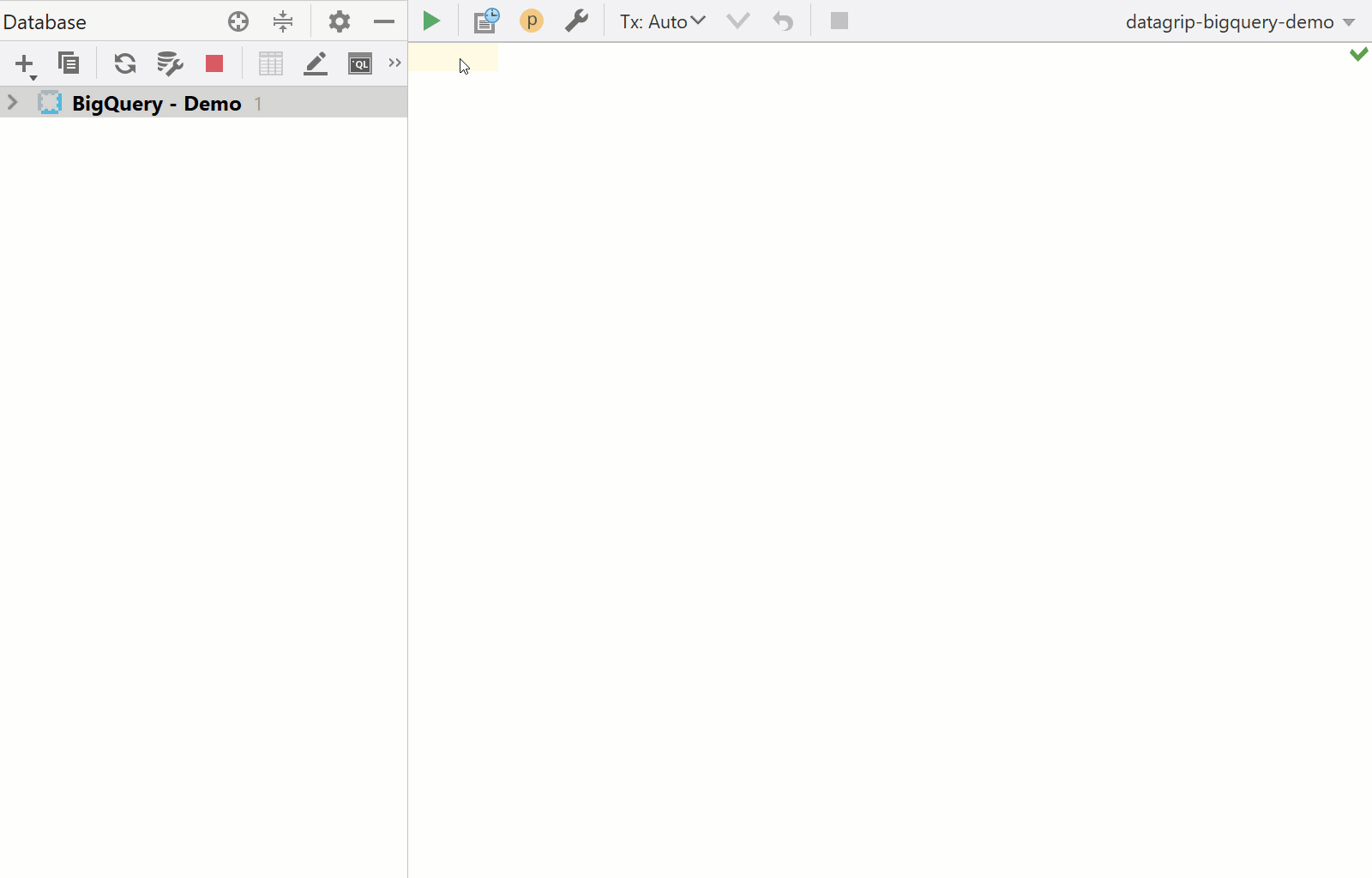Open console settings wrench icon

576,21
